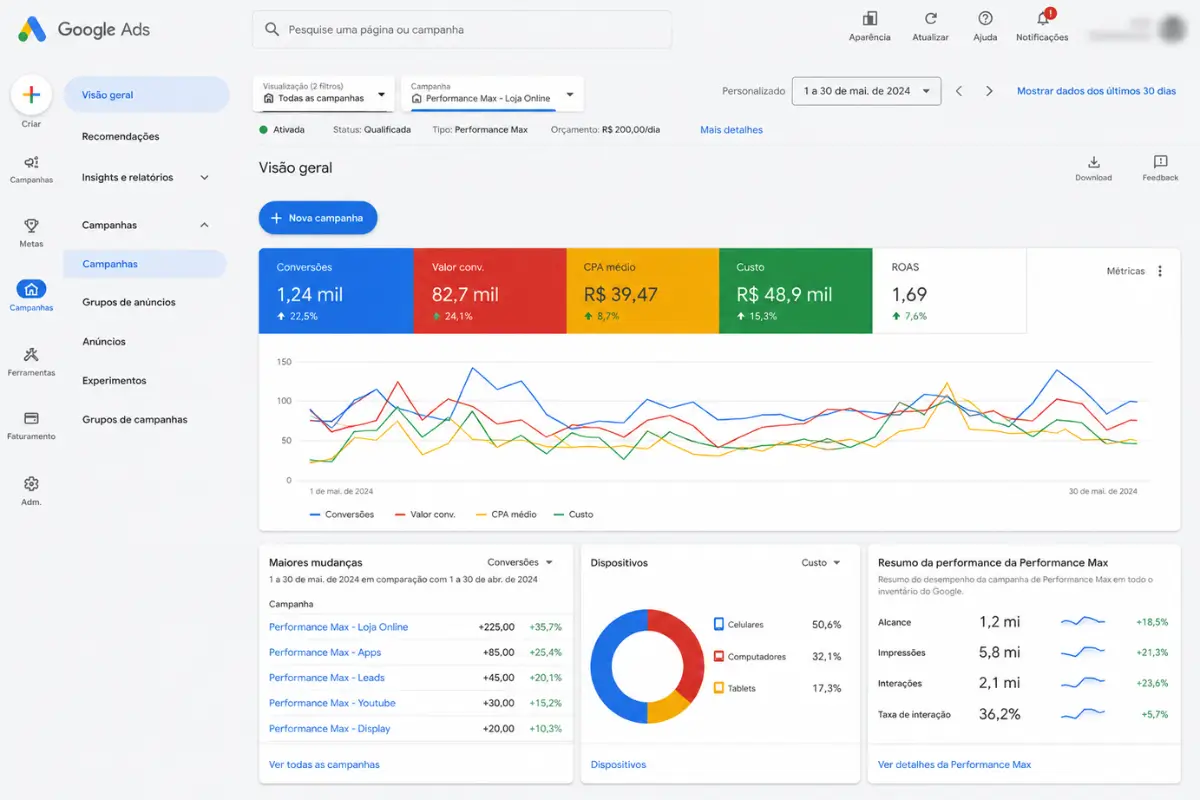Open Grupos de campanhas
Image resolution: width=1200 pixels, height=800 pixels.
point(134,420)
